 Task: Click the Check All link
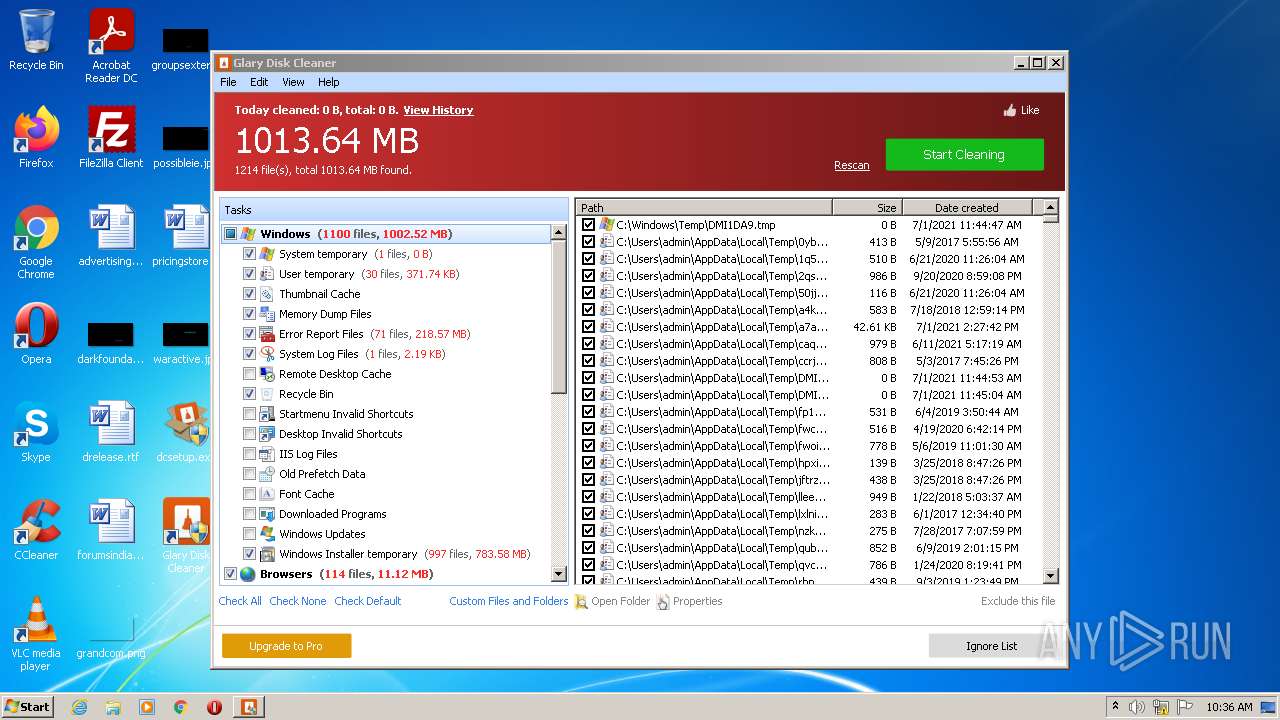(240, 601)
